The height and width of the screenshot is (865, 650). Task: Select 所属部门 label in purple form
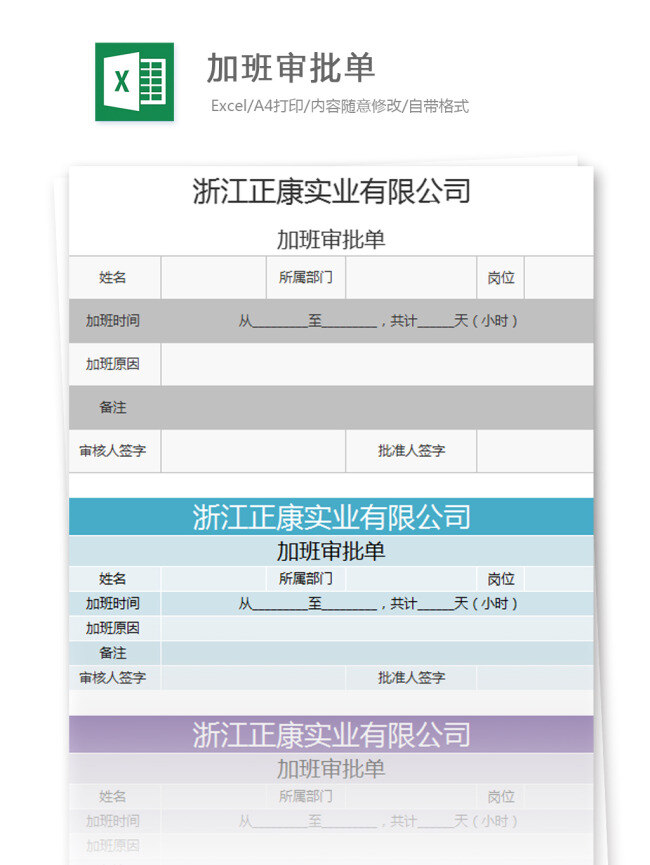click(306, 797)
